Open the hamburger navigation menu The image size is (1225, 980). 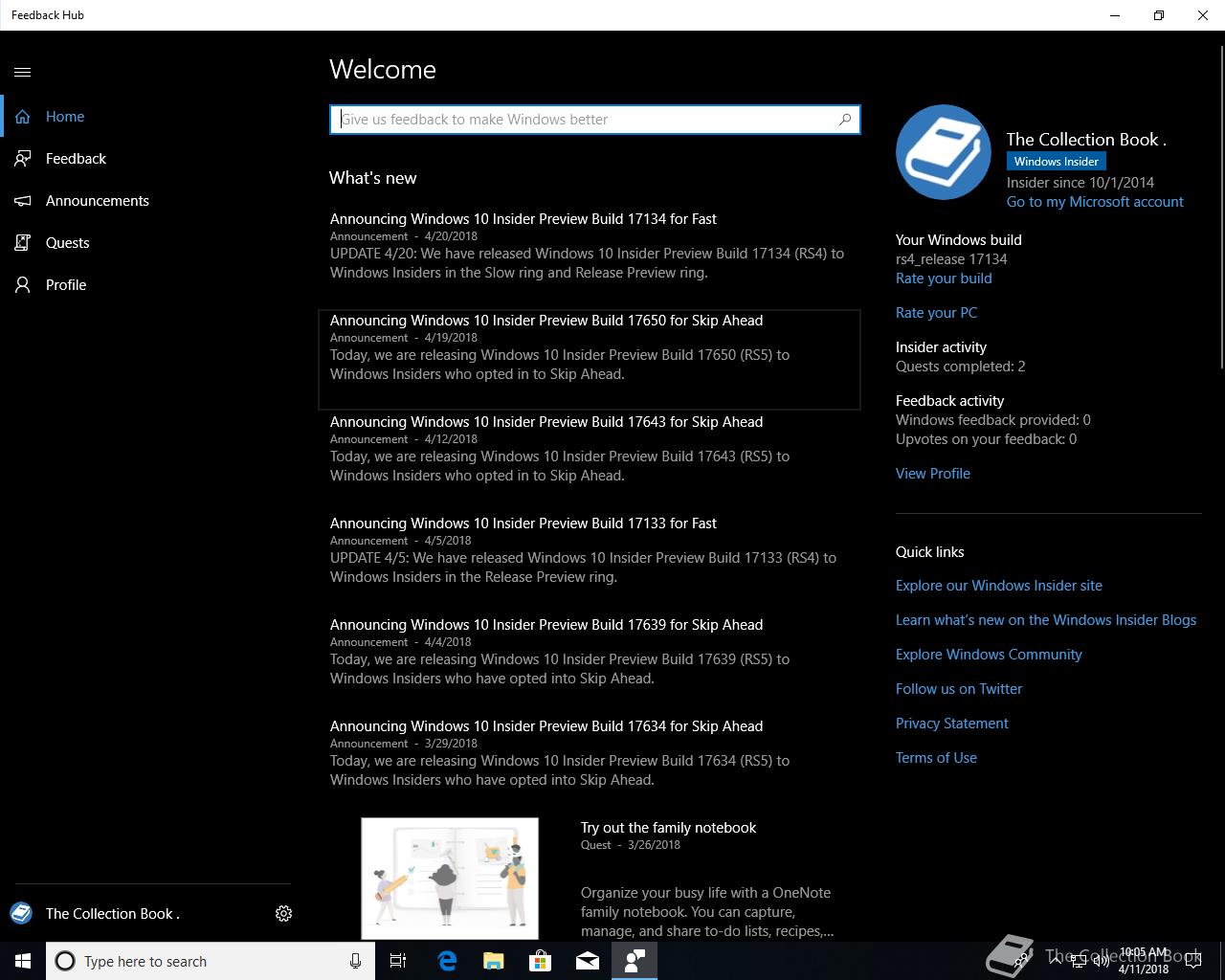[23, 72]
